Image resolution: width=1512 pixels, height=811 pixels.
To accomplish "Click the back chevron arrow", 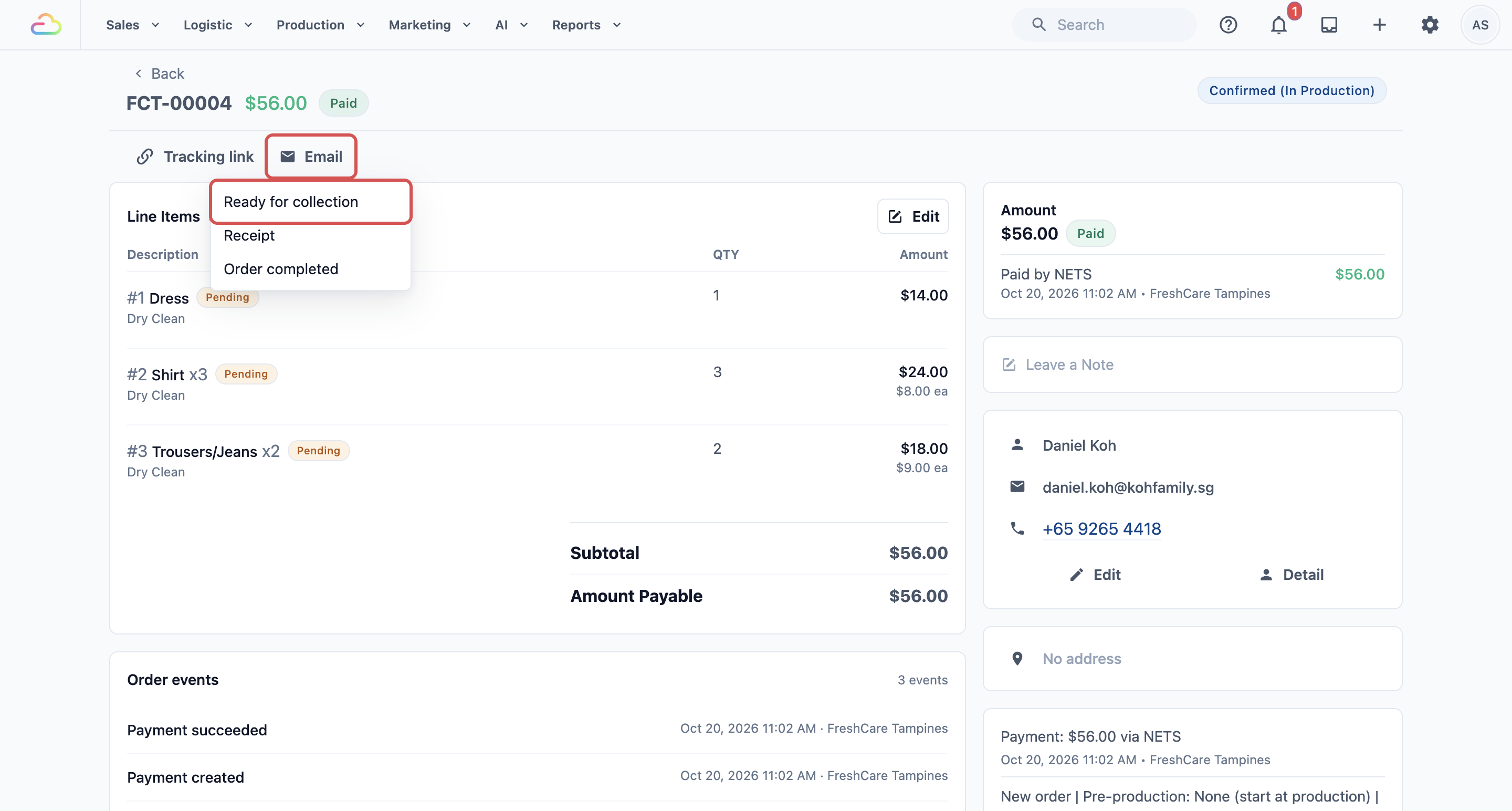I will pyautogui.click(x=139, y=74).
